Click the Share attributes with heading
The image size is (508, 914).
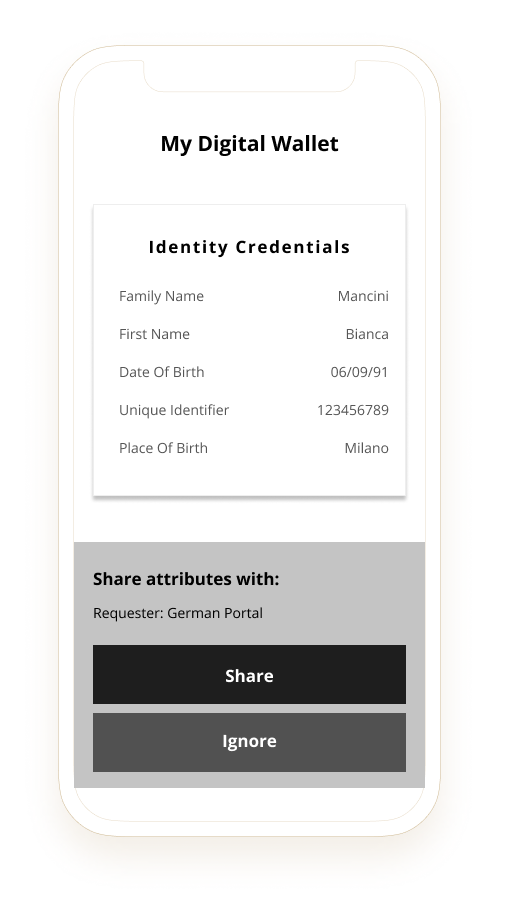[186, 579]
